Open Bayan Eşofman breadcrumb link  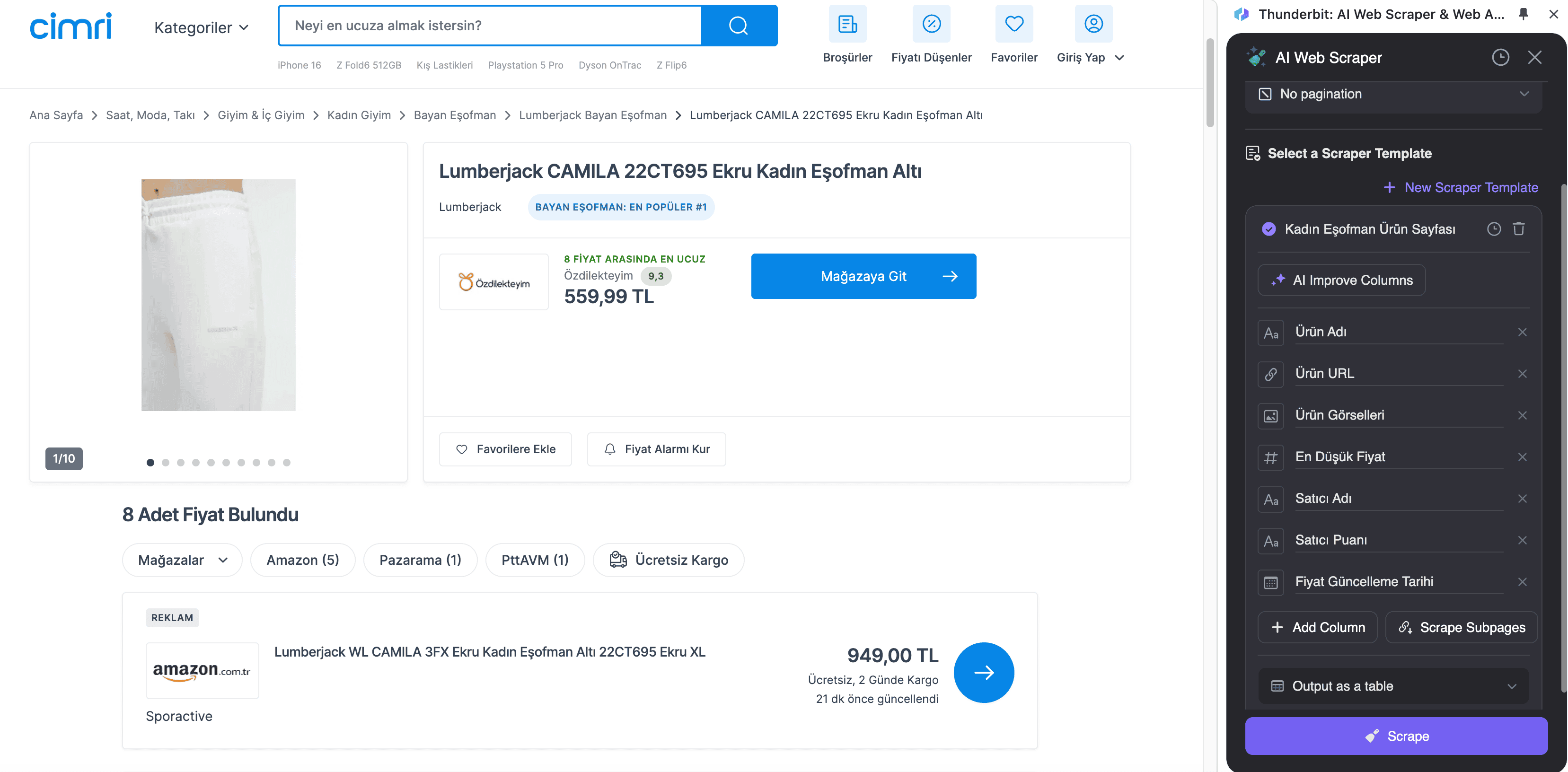[x=455, y=115]
